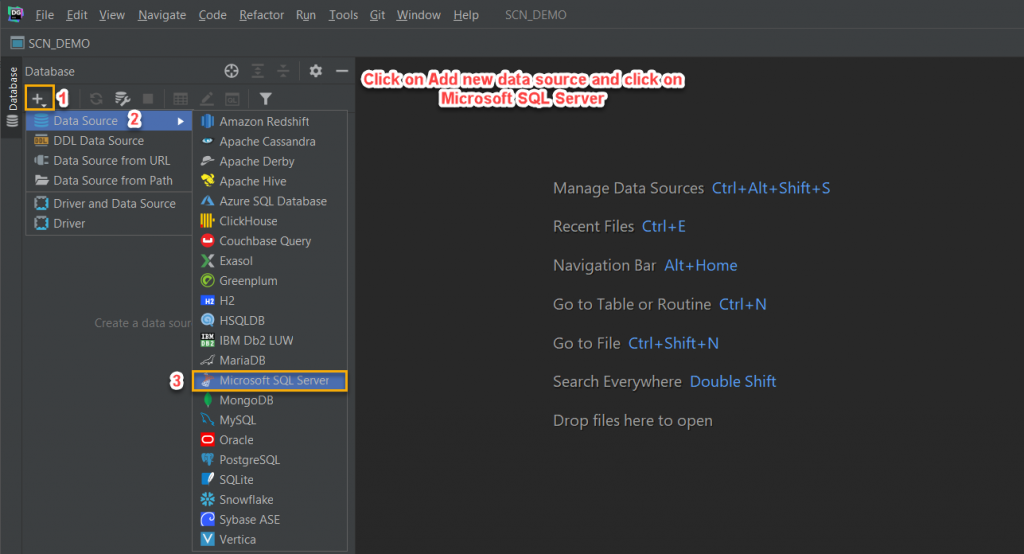Open the Edit menu
1024x554 pixels.
[x=77, y=14]
